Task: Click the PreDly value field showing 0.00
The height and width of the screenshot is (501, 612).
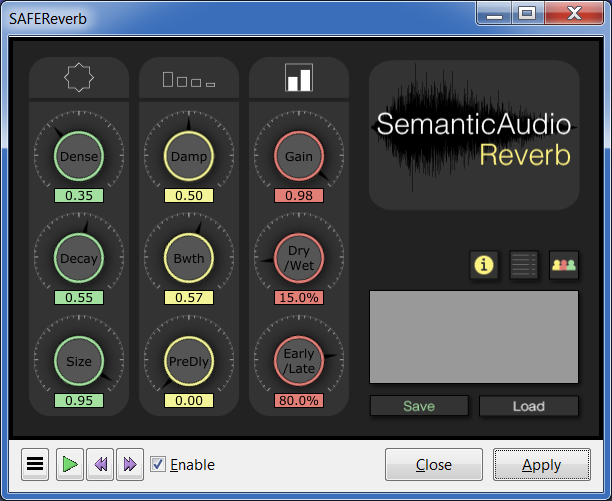Action: pyautogui.click(x=189, y=400)
